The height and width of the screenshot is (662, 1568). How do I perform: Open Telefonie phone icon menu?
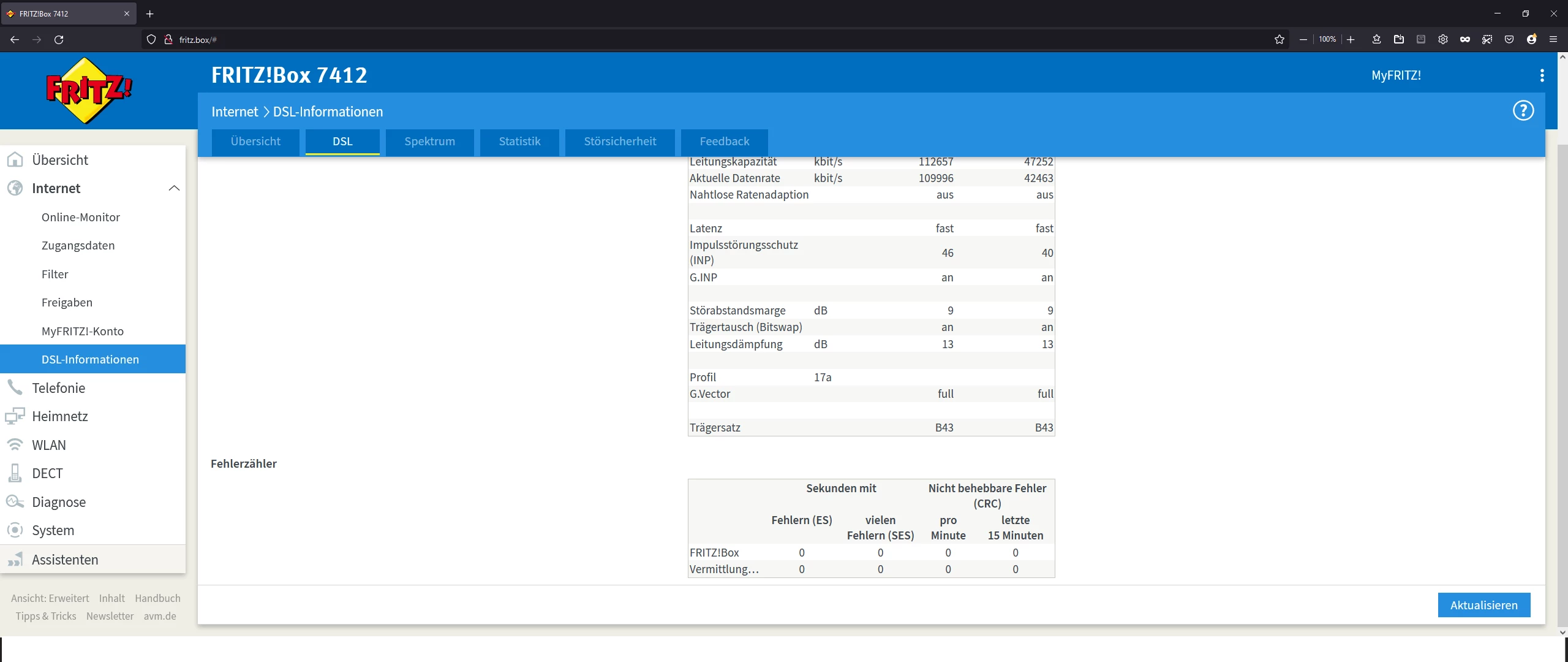point(15,387)
